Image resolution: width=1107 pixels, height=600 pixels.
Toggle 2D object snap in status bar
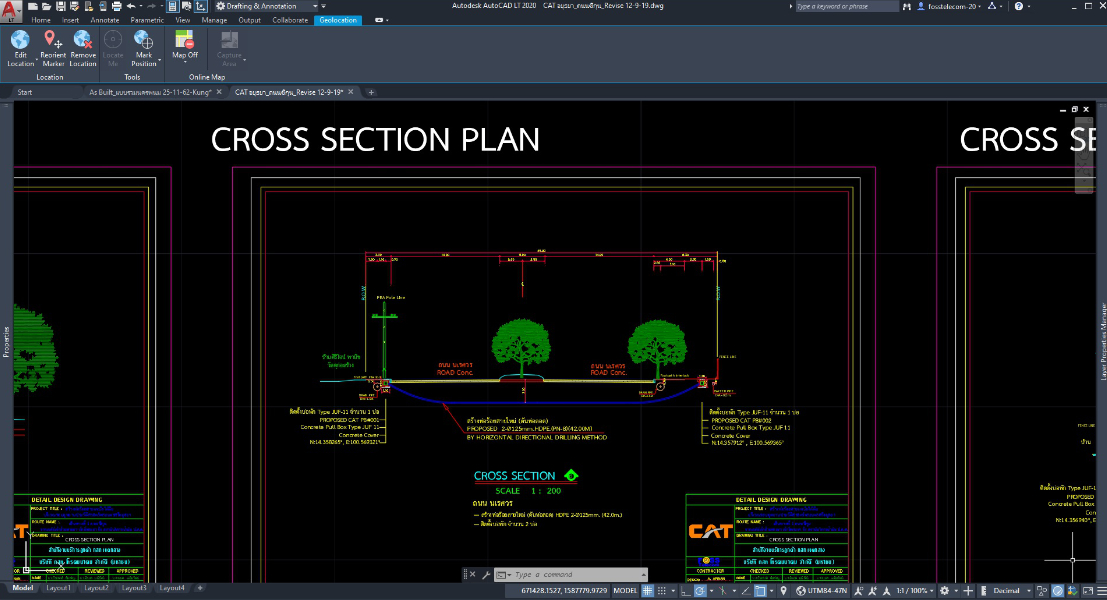[x=760, y=591]
